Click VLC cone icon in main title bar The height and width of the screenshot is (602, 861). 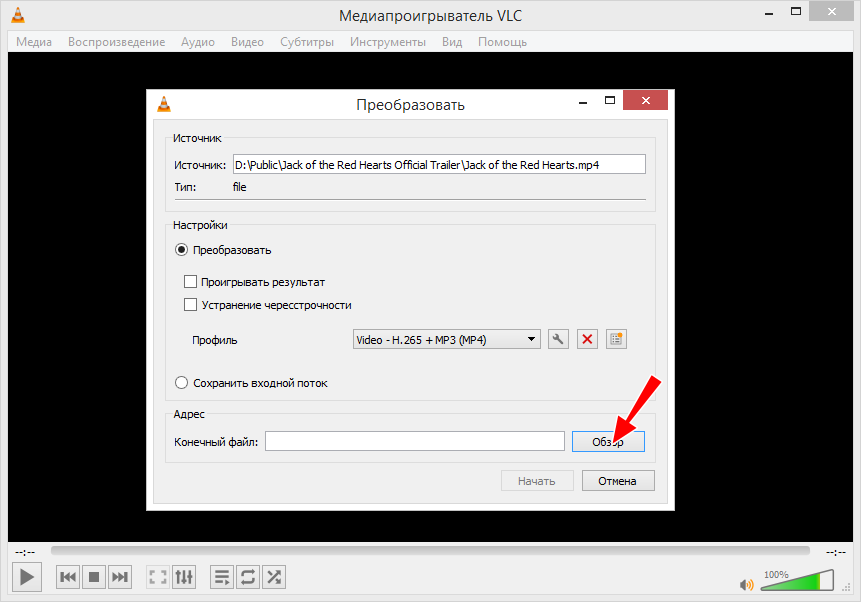(18, 15)
